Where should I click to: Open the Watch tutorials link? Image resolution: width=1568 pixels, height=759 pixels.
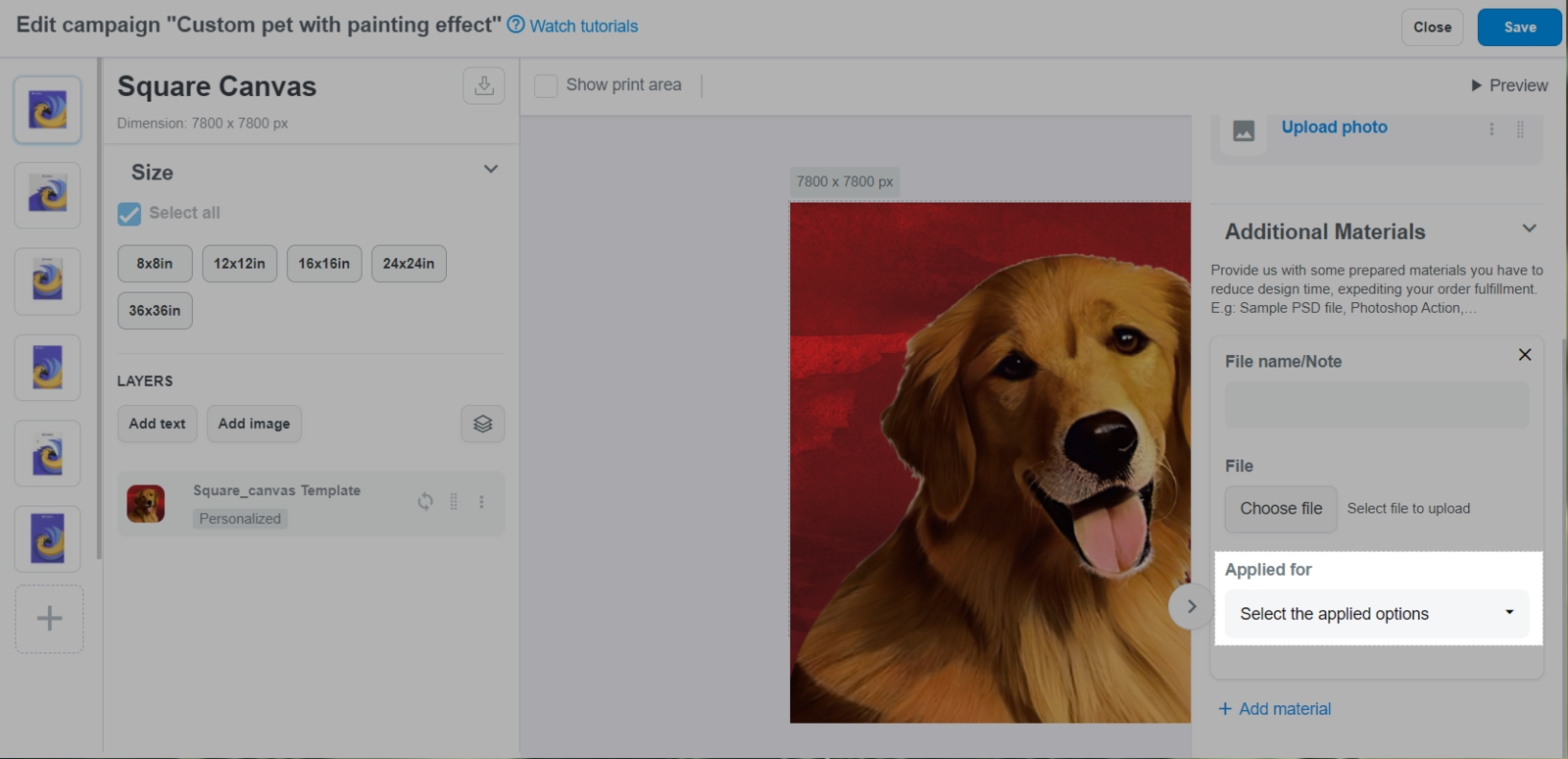pos(584,26)
